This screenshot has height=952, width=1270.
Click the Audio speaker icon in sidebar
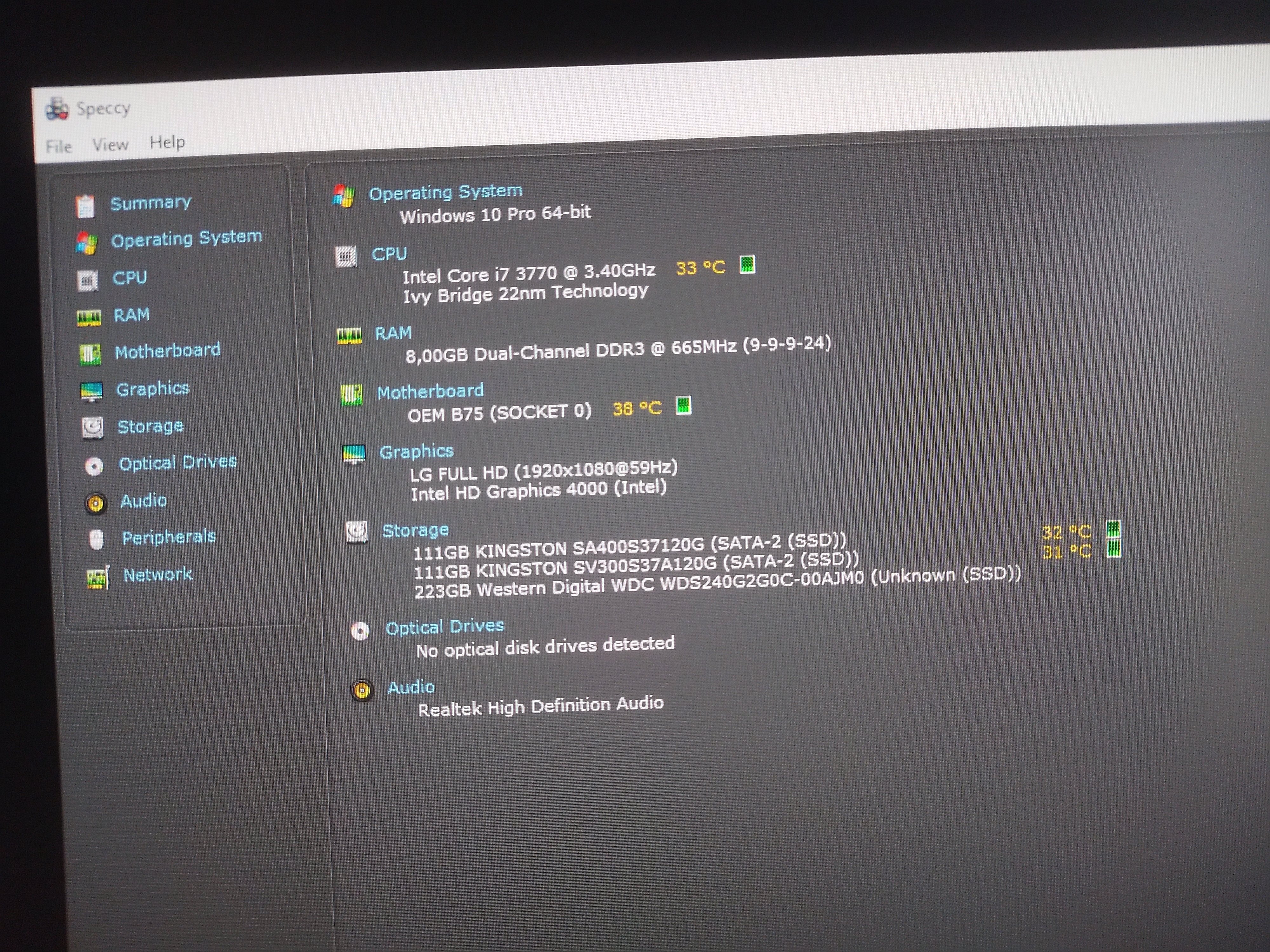click(x=95, y=503)
